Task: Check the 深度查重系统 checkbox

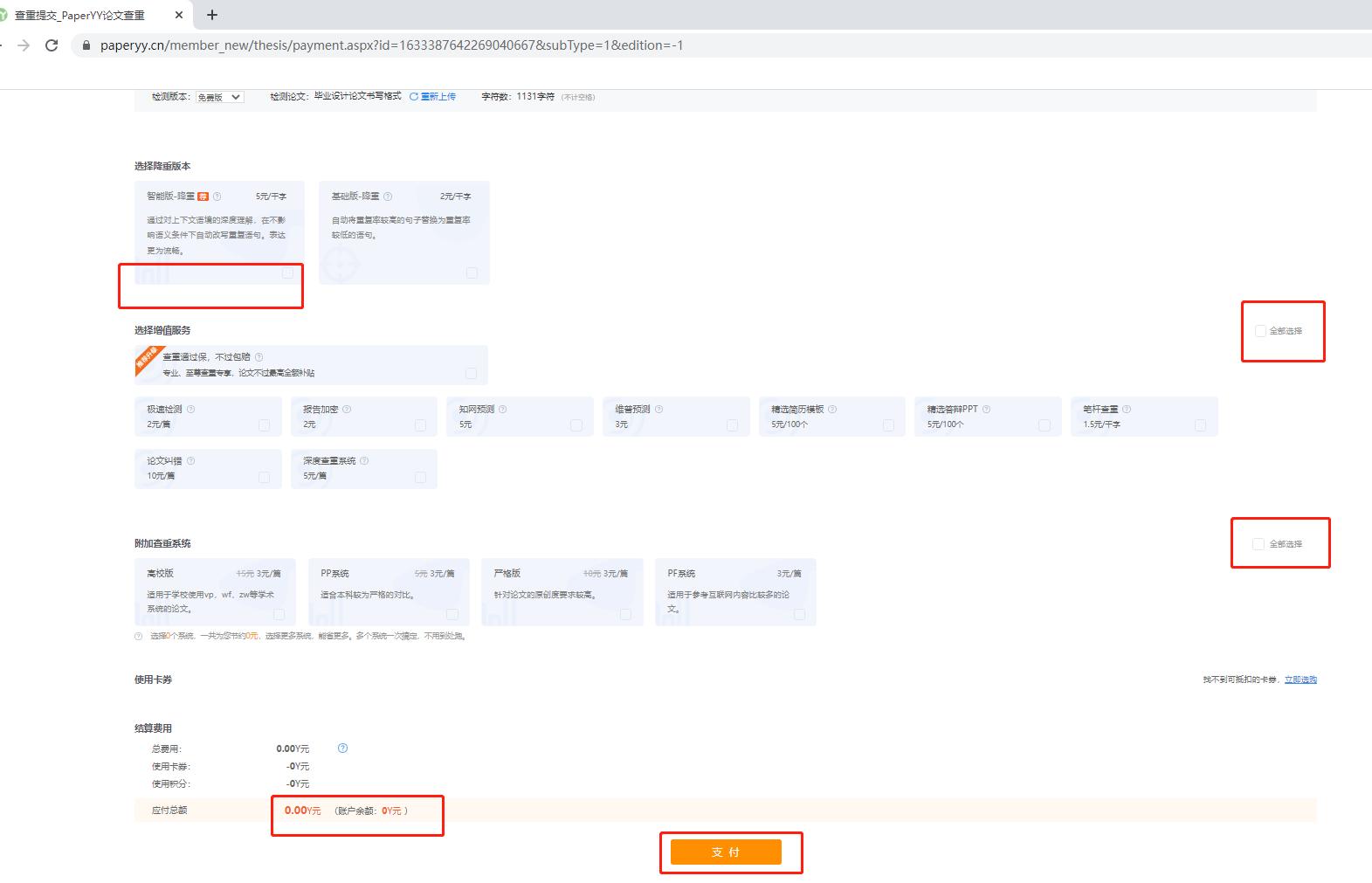Action: click(x=420, y=477)
